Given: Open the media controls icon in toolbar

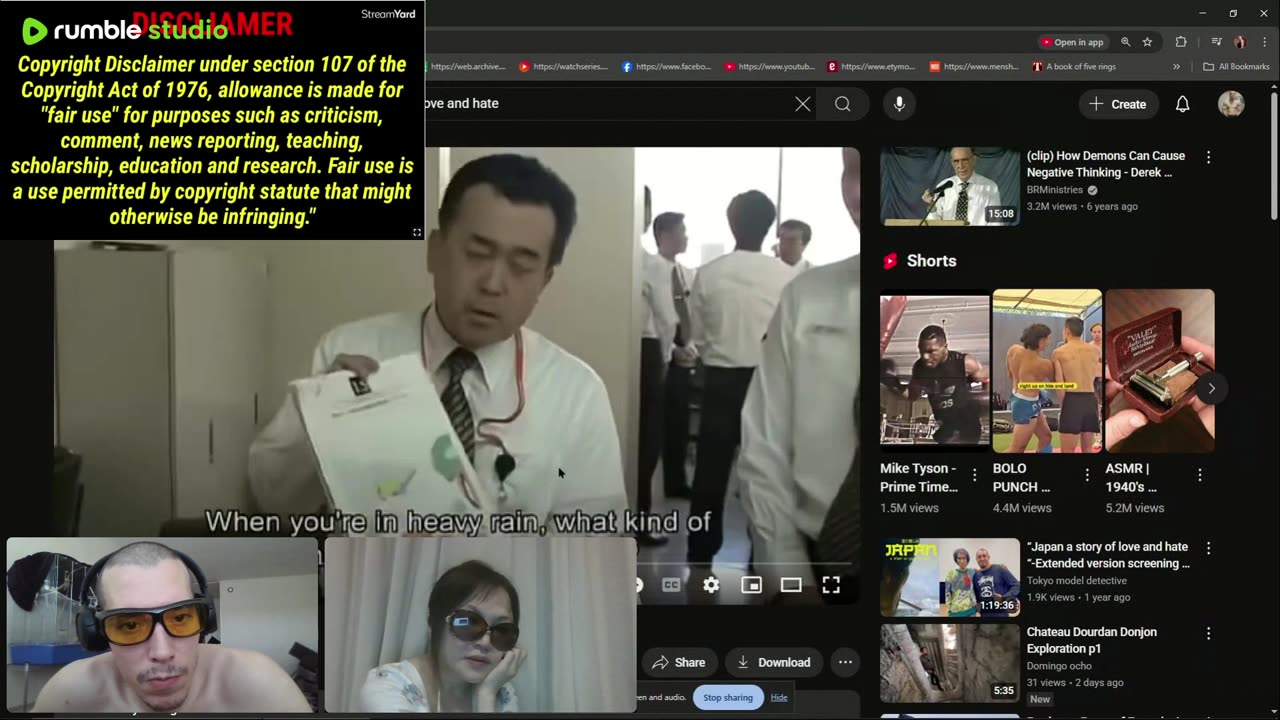Looking at the screenshot, I should 1216,42.
